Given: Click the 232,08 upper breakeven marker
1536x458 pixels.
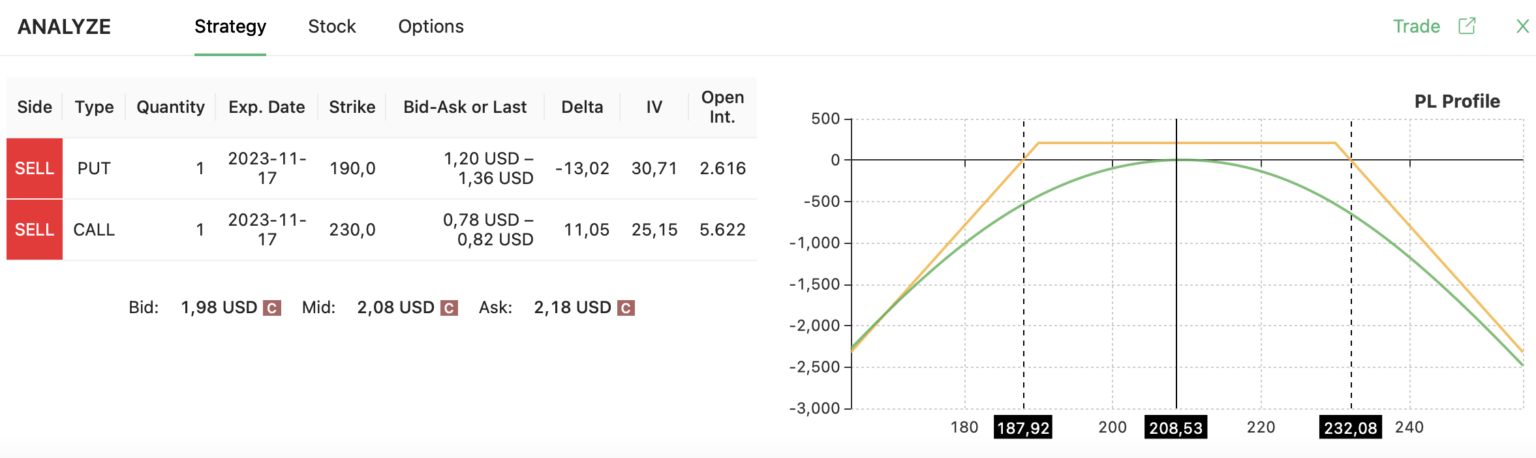Looking at the screenshot, I should 1351,428.
